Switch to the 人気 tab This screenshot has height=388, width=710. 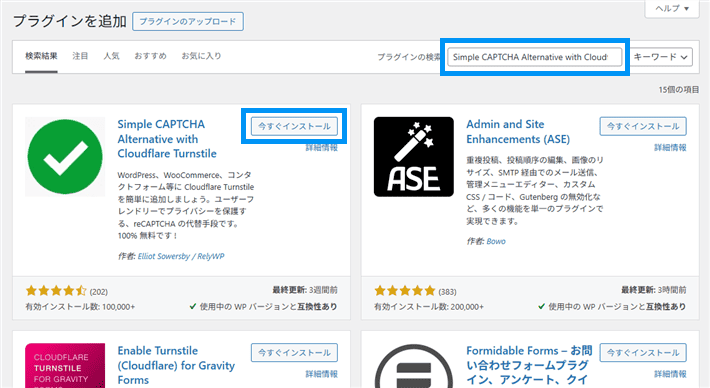click(x=111, y=56)
